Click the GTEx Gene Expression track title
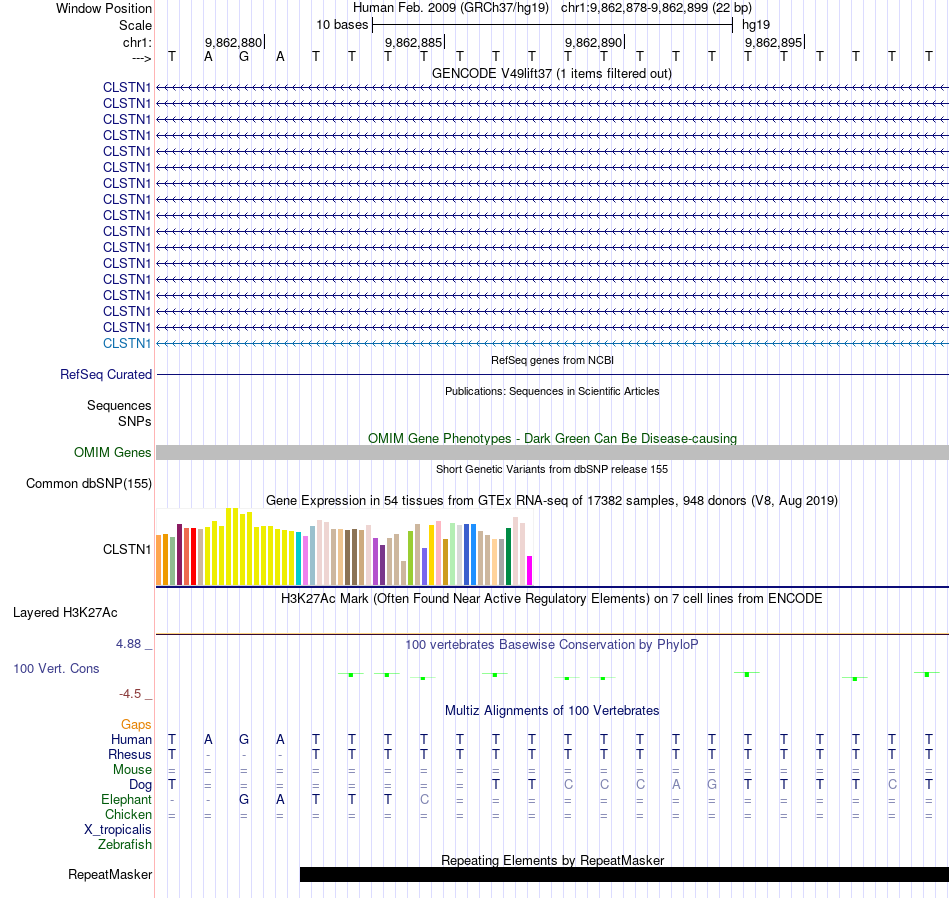The image size is (950, 898). (x=552, y=501)
